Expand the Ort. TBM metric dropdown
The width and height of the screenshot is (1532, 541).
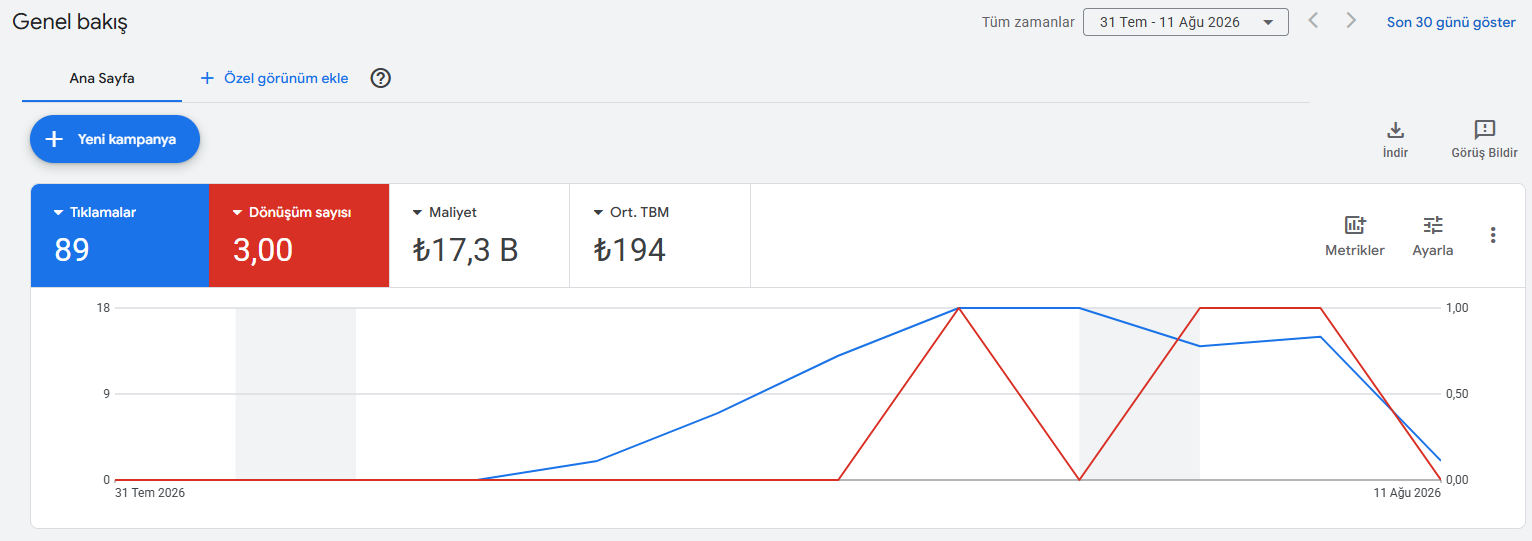[598, 213]
